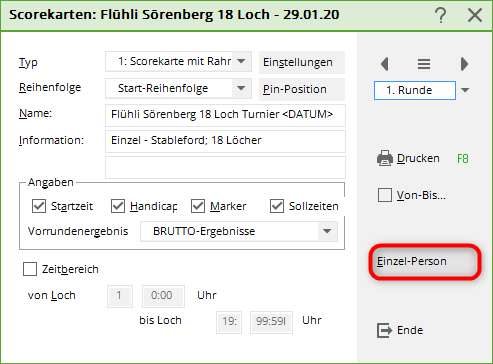This screenshot has height=364, width=493.
Task: Click the Einzel-Person button
Action: (x=425, y=261)
